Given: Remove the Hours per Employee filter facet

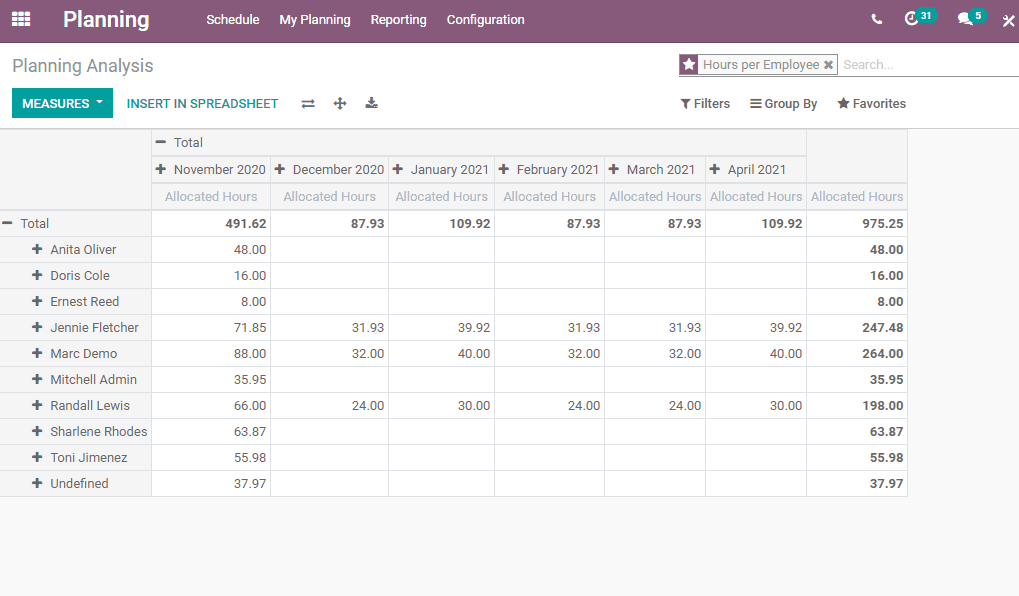Looking at the screenshot, I should pos(828,64).
